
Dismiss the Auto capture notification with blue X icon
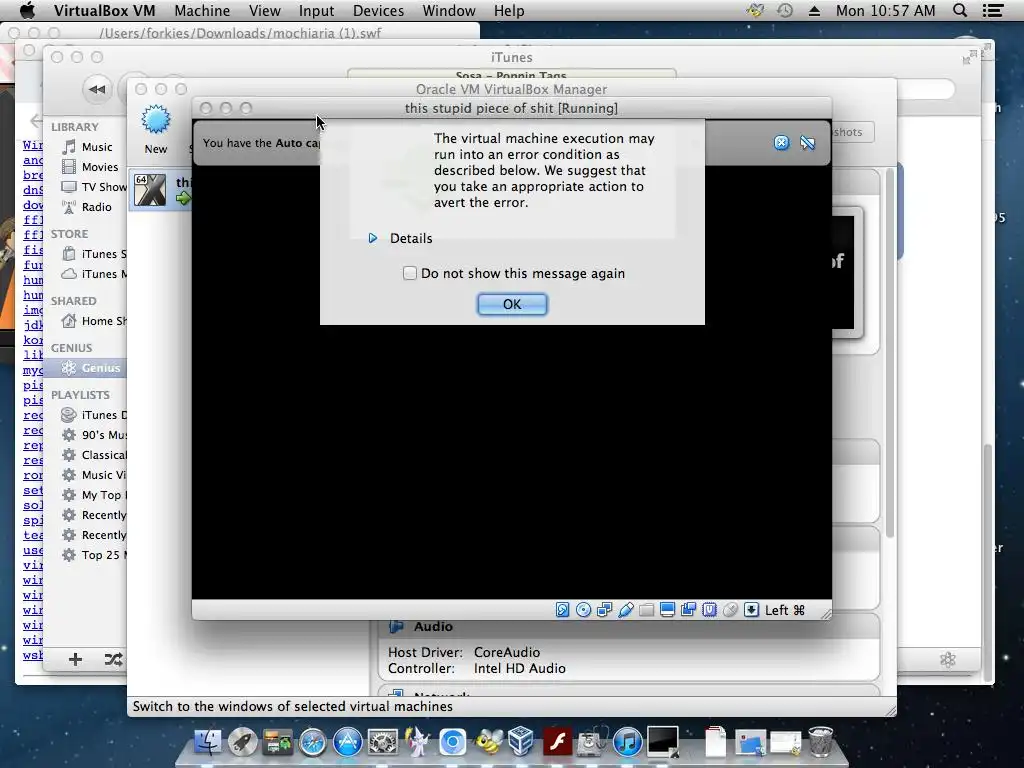click(781, 142)
